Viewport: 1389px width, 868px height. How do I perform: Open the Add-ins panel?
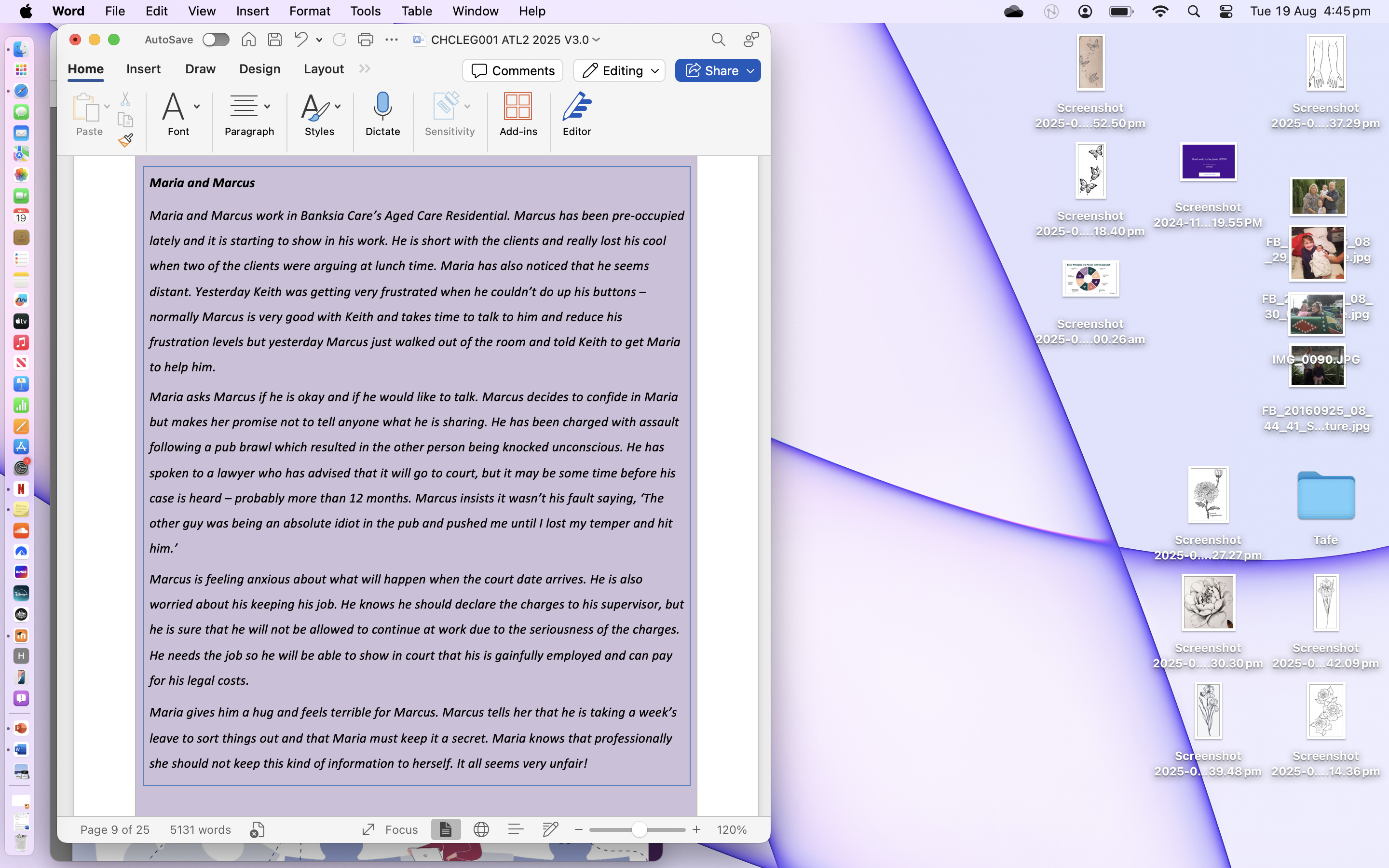tap(517, 115)
